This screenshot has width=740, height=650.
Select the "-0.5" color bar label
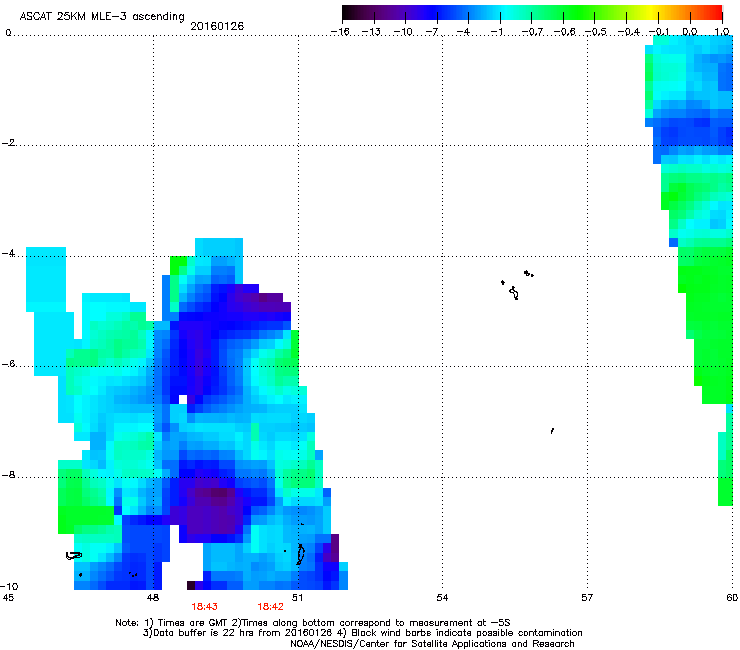click(x=596, y=32)
